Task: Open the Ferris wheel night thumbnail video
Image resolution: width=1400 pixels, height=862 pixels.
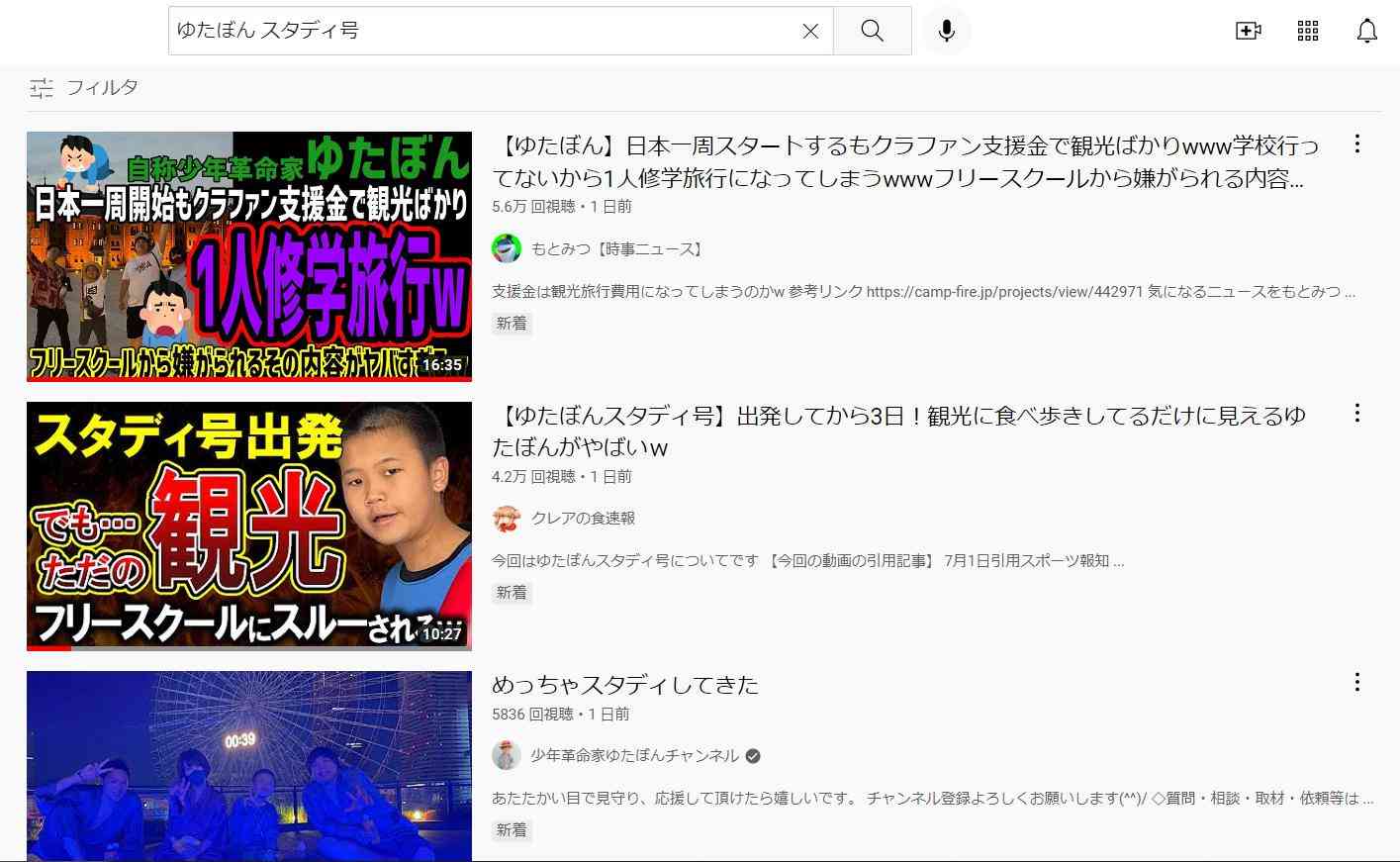Action: [x=249, y=766]
